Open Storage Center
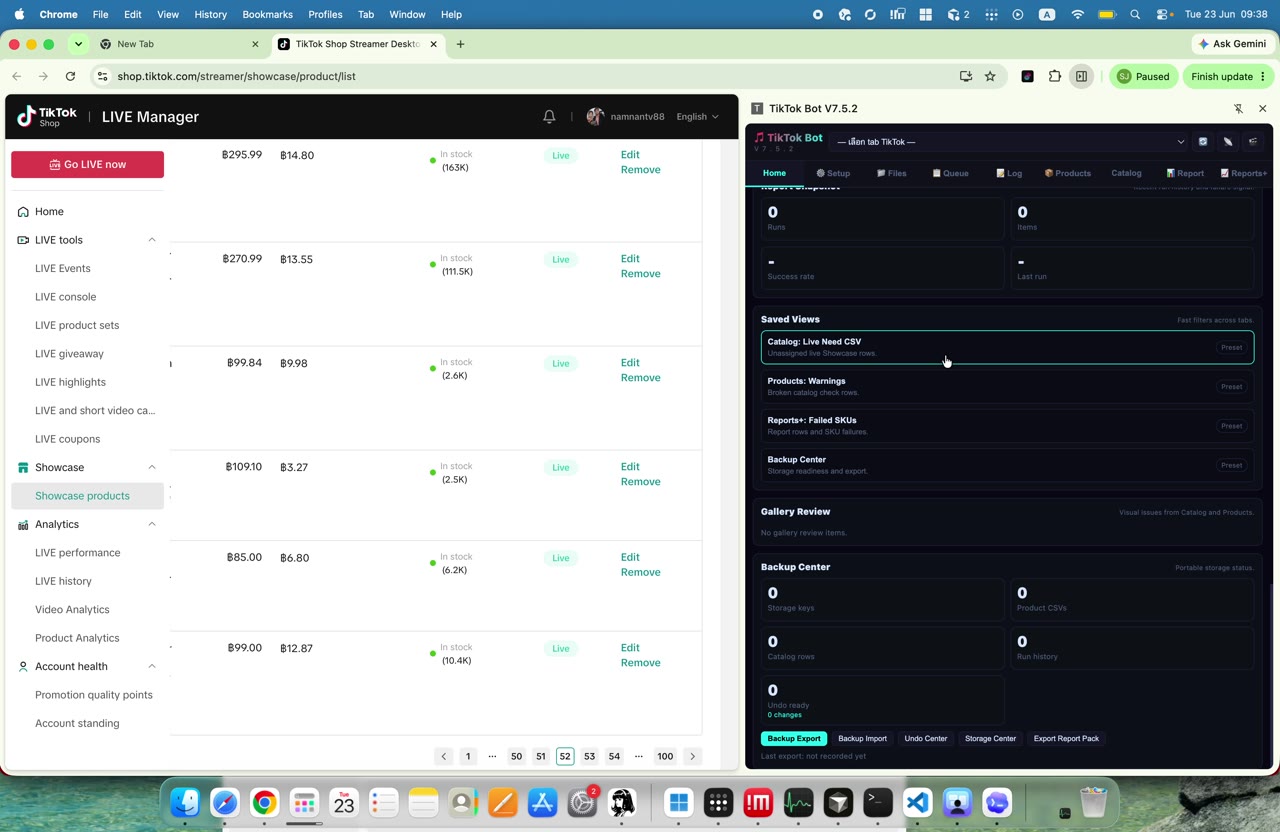This screenshot has height=832, width=1280. click(990, 739)
